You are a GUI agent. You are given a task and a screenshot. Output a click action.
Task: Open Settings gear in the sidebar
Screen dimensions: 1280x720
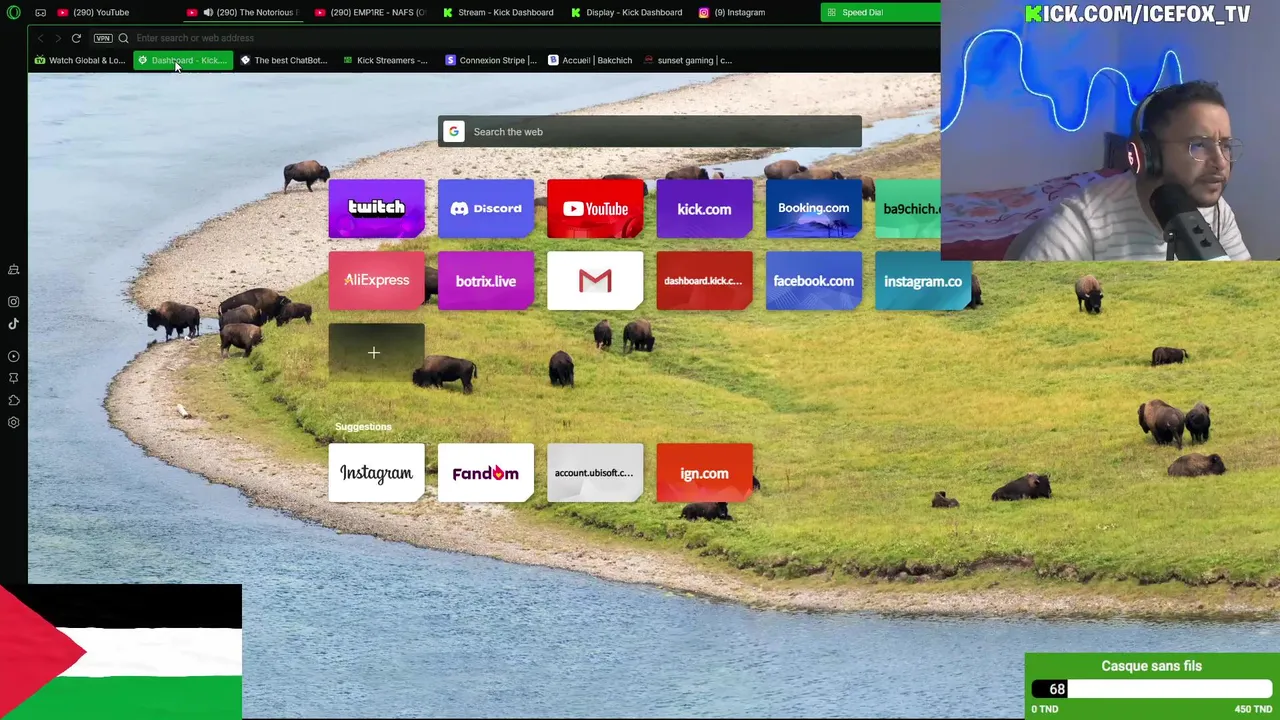tap(14, 422)
